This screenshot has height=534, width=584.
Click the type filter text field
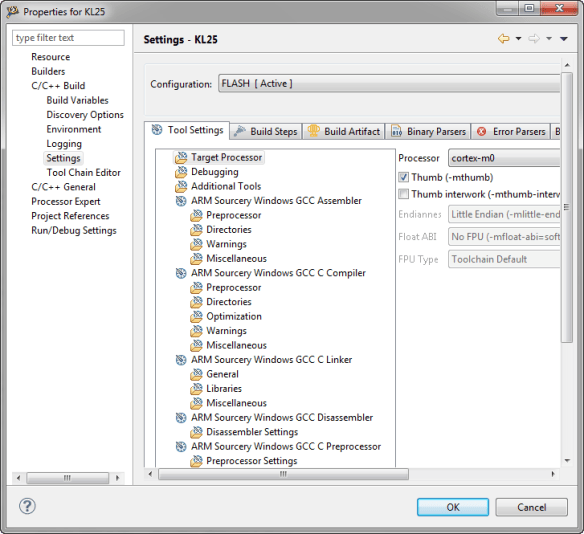[69, 38]
